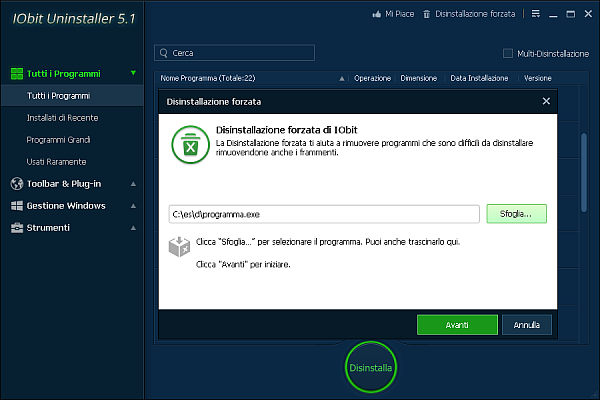Click the Mi Piace thumbs-up icon

coord(377,14)
